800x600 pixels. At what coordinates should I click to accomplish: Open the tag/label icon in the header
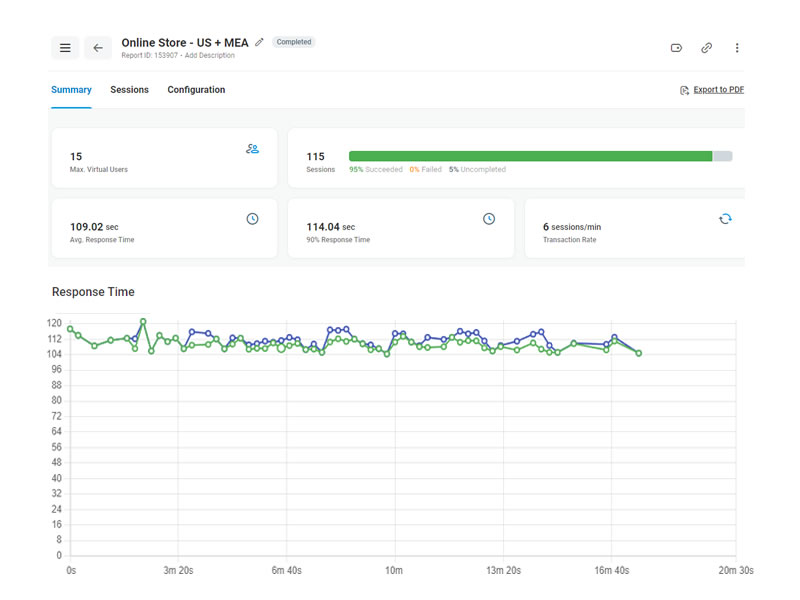click(675, 47)
